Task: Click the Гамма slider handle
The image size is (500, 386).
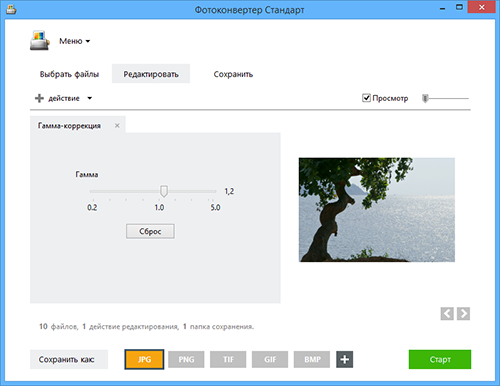Action: tap(164, 191)
